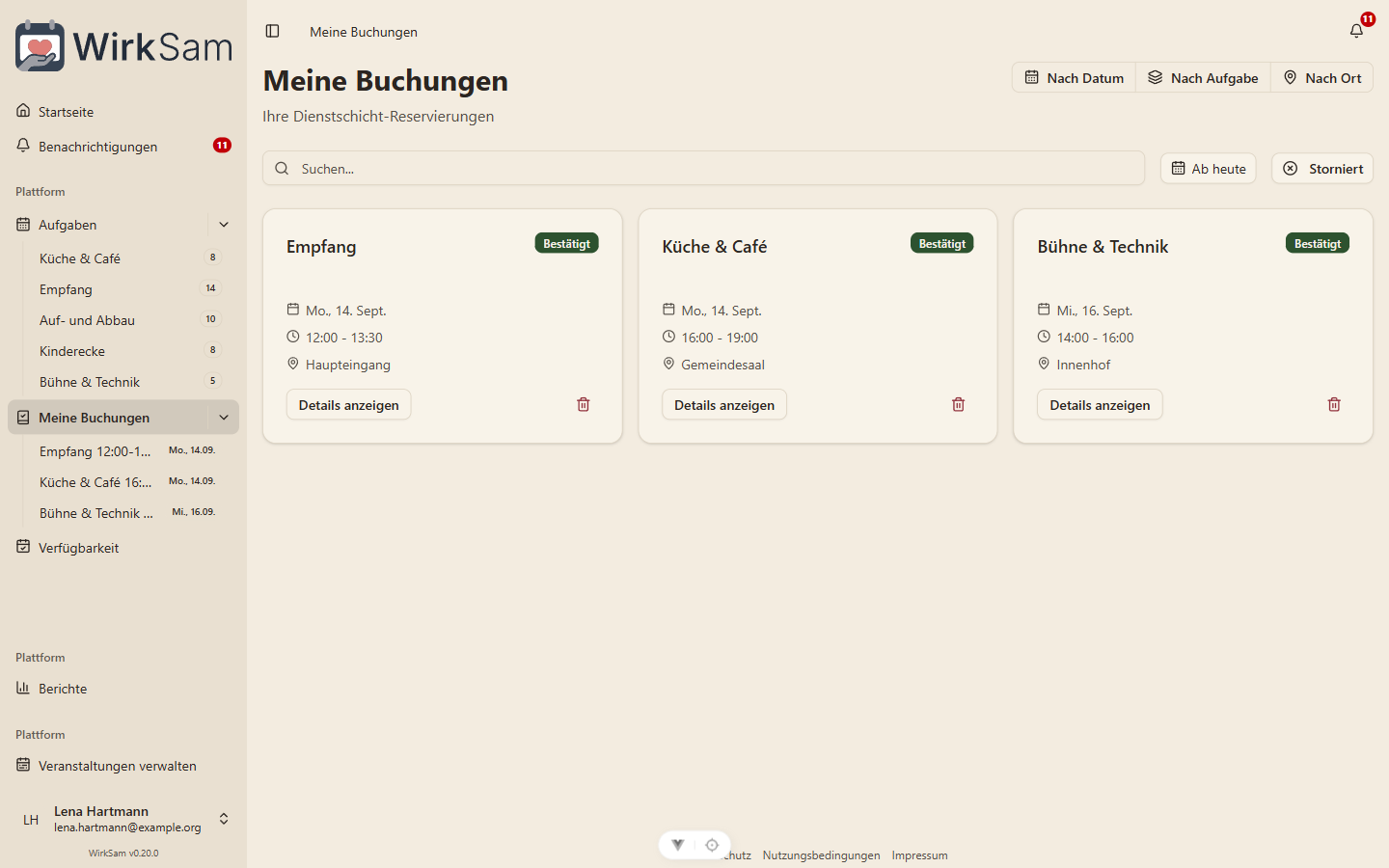
Task: Delete the Empfang booking via trash icon
Action: tap(583, 405)
